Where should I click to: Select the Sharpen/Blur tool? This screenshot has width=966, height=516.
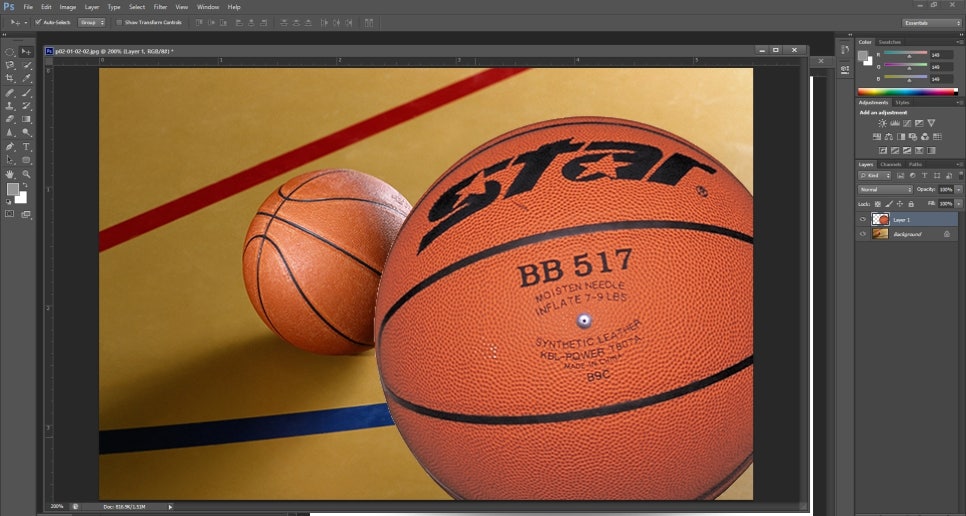coord(10,132)
